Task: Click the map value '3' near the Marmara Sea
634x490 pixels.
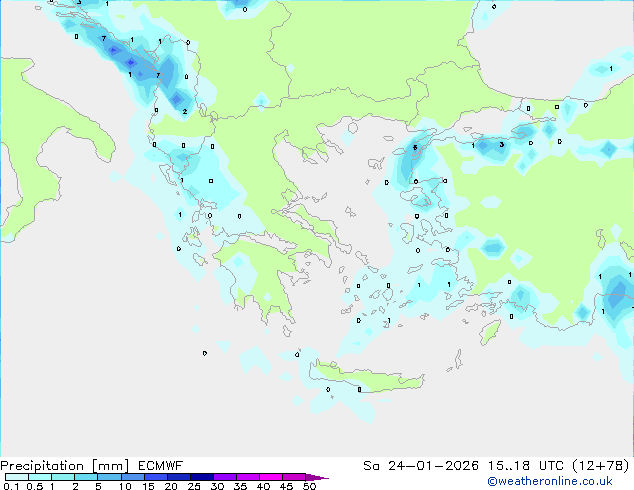Action: pos(501,144)
